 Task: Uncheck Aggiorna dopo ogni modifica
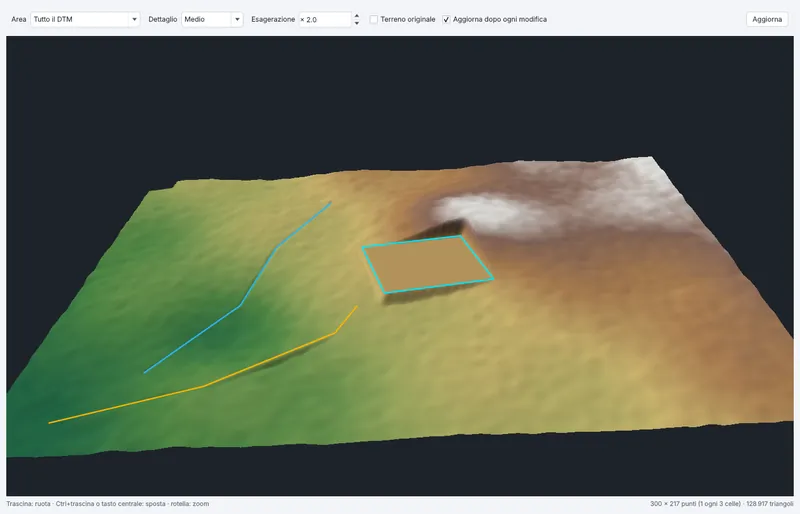click(x=446, y=19)
